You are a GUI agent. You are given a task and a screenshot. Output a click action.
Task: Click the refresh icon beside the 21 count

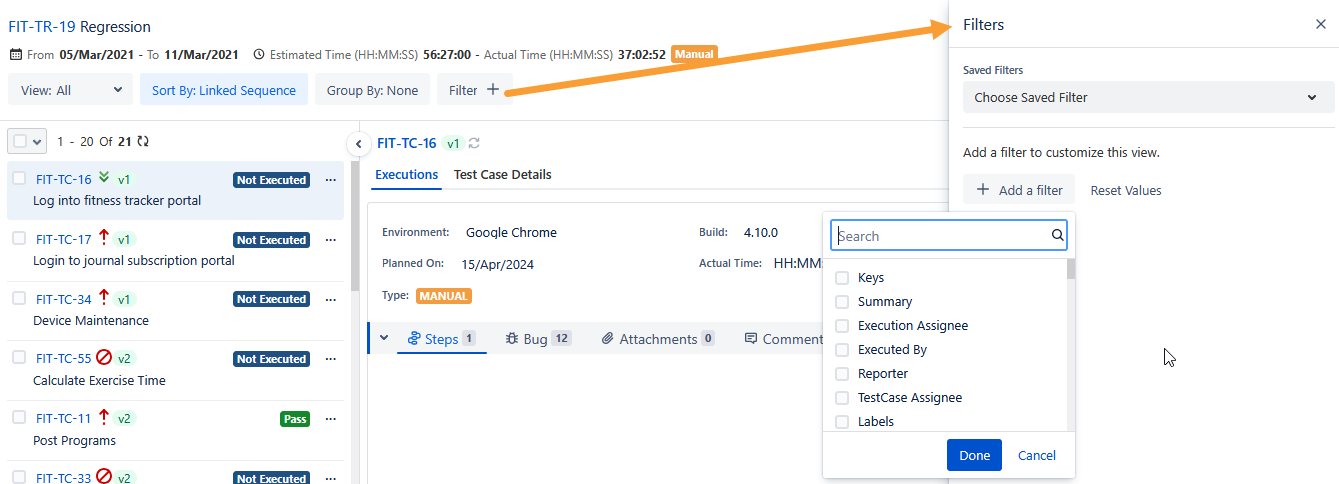[143, 142]
